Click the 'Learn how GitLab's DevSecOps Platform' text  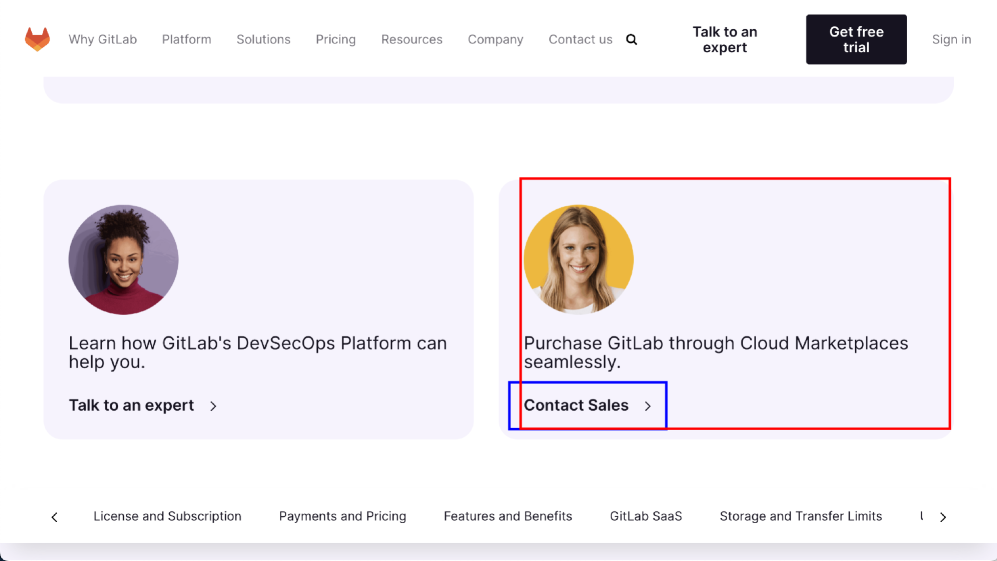pyautogui.click(x=258, y=352)
